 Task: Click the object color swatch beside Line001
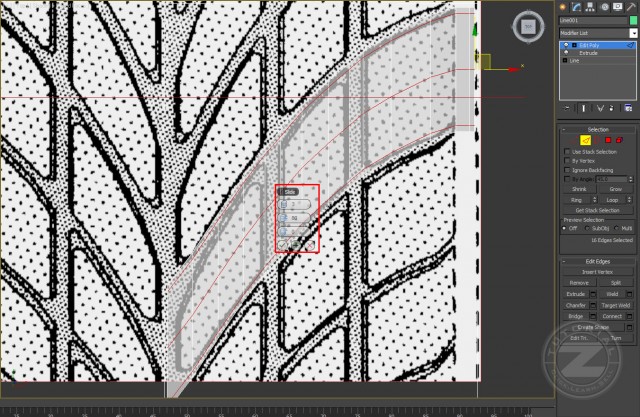tap(633, 20)
